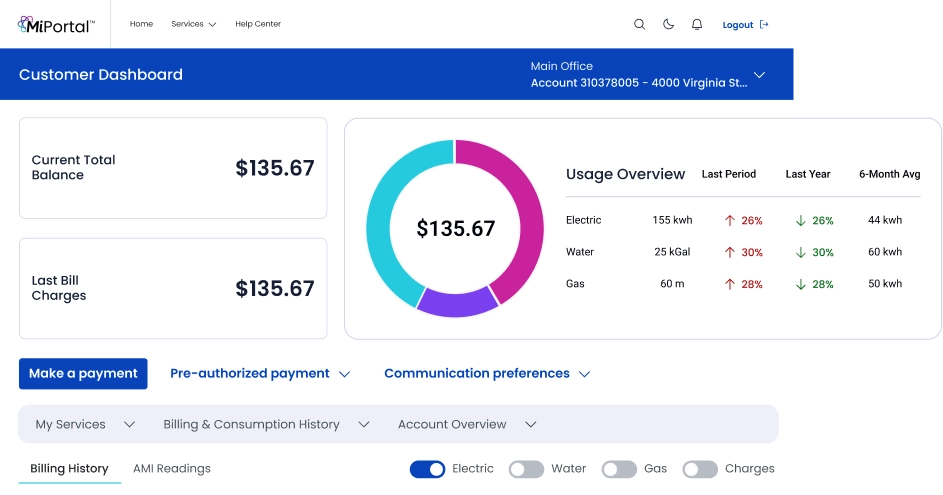This screenshot has height=495, width=943.
Task: Turn on the Gas toggle
Action: (619, 469)
